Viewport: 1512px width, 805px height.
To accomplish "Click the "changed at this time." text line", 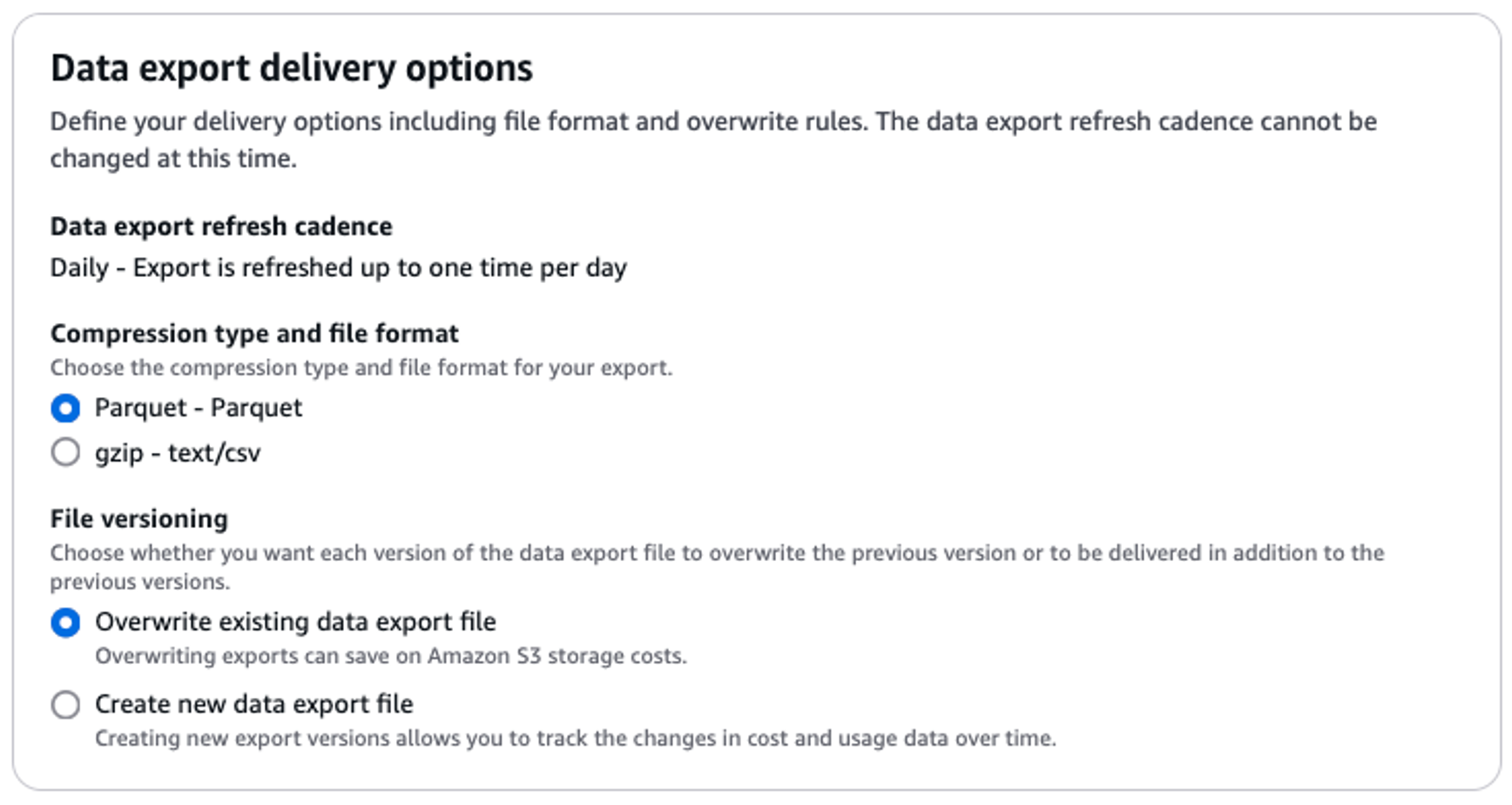I will [x=173, y=159].
